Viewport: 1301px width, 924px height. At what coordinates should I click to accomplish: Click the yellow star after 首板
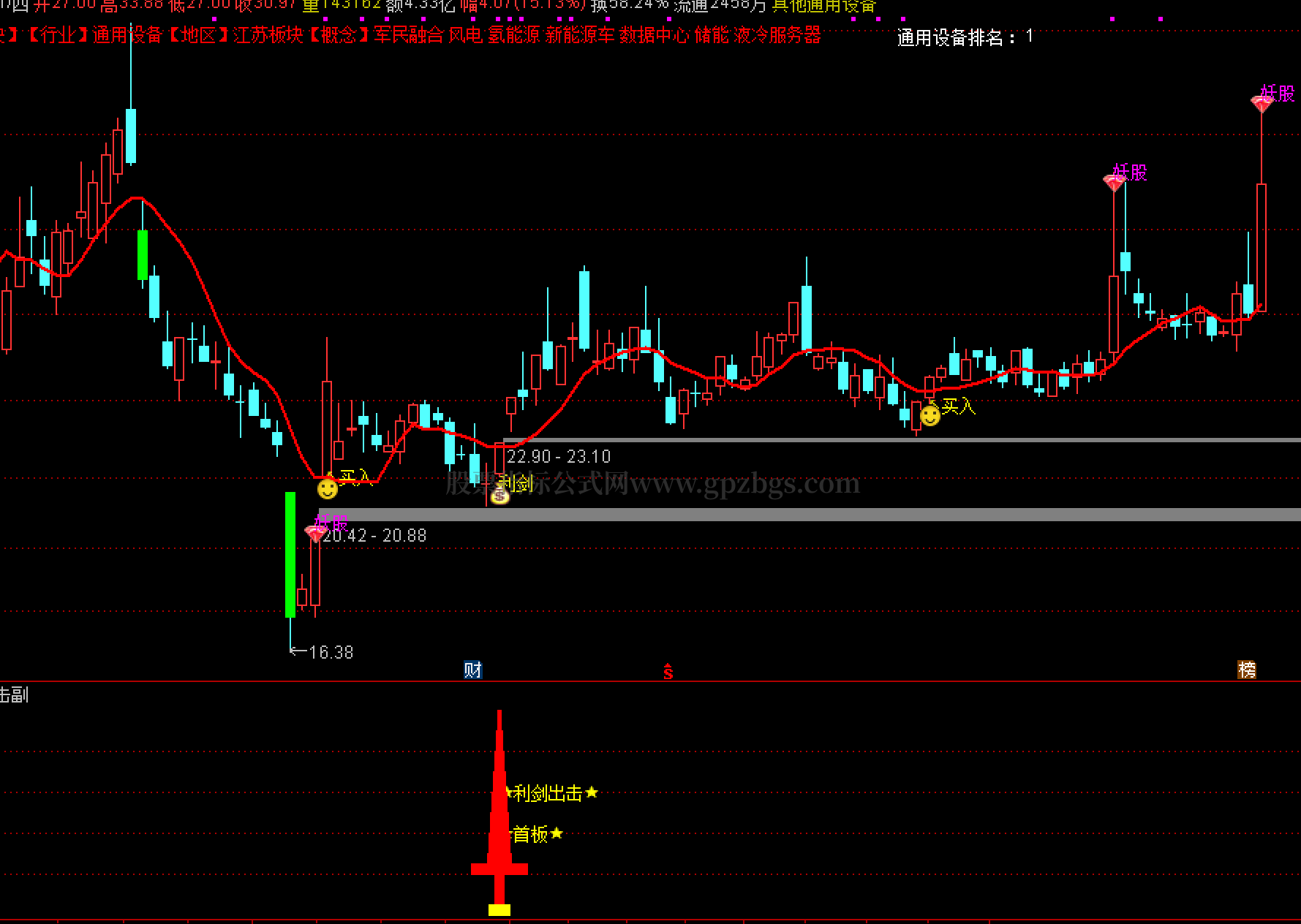click(x=557, y=833)
